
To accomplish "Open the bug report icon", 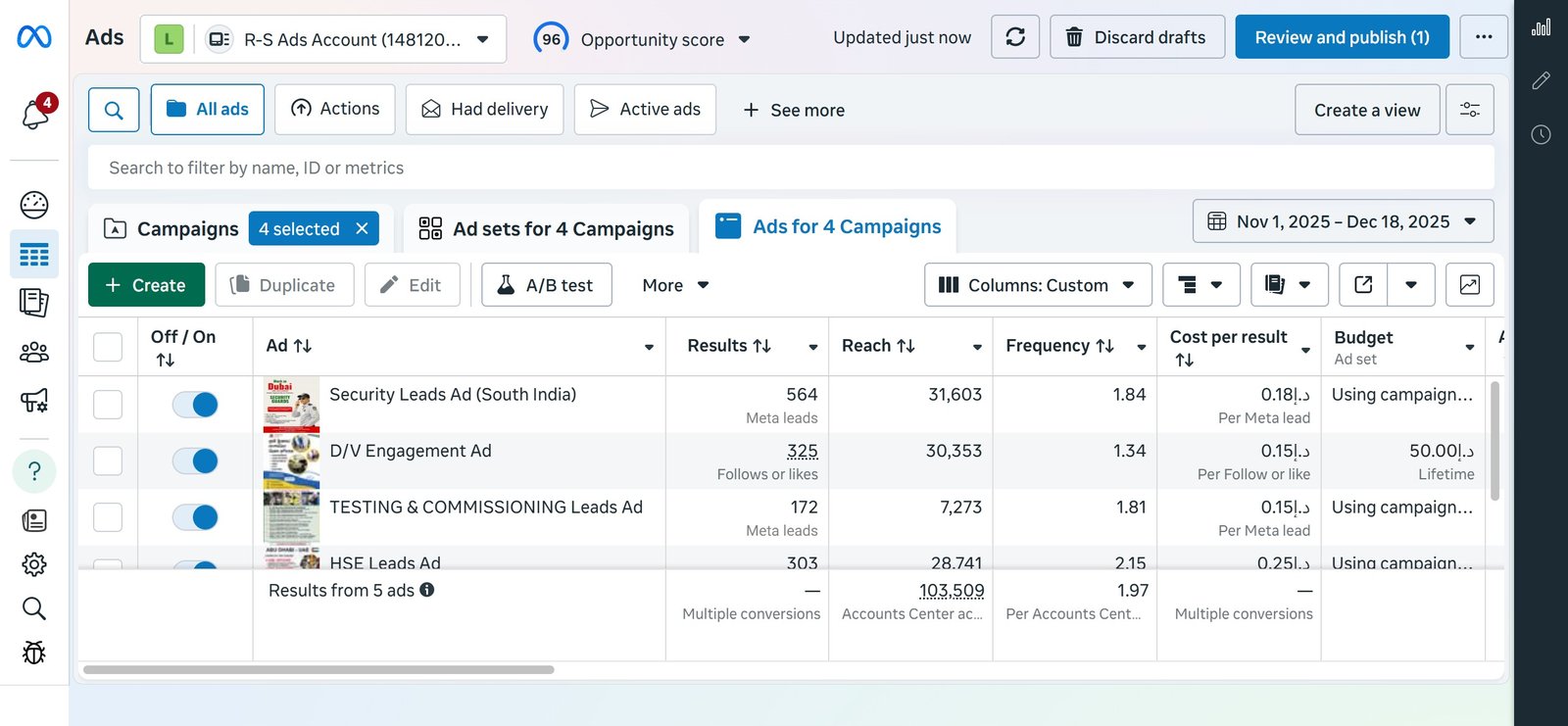I will tap(34, 653).
